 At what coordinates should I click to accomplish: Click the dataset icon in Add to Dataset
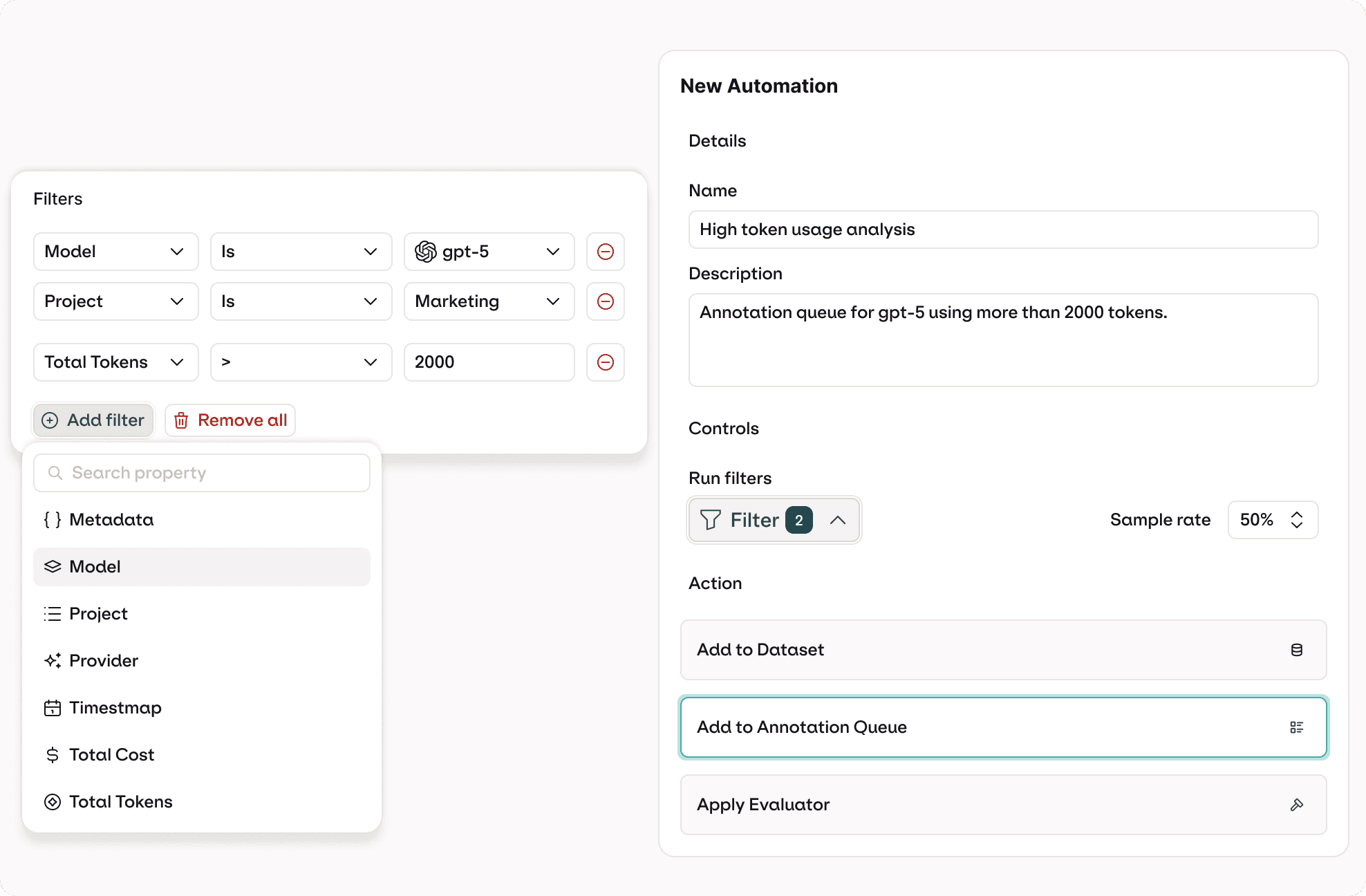click(1296, 650)
